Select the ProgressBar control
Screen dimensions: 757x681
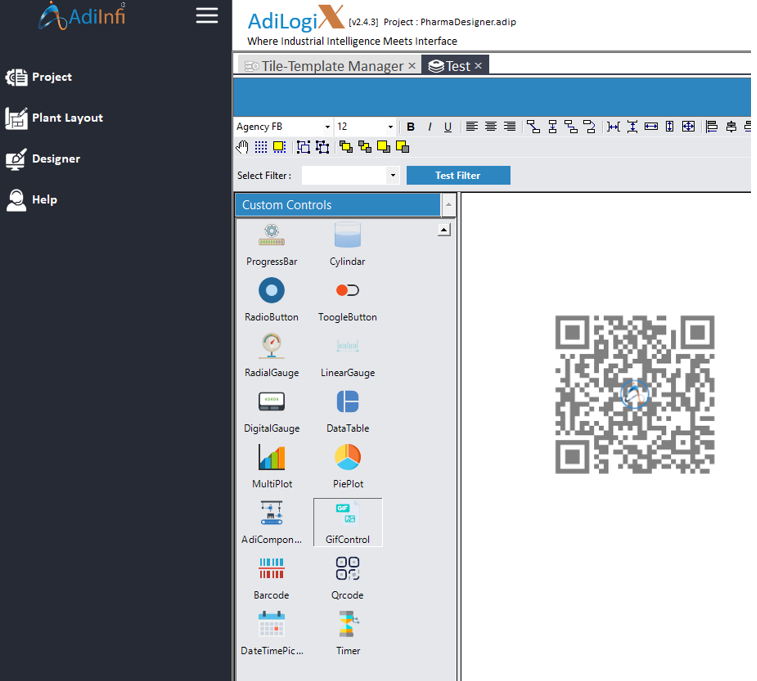pos(272,245)
